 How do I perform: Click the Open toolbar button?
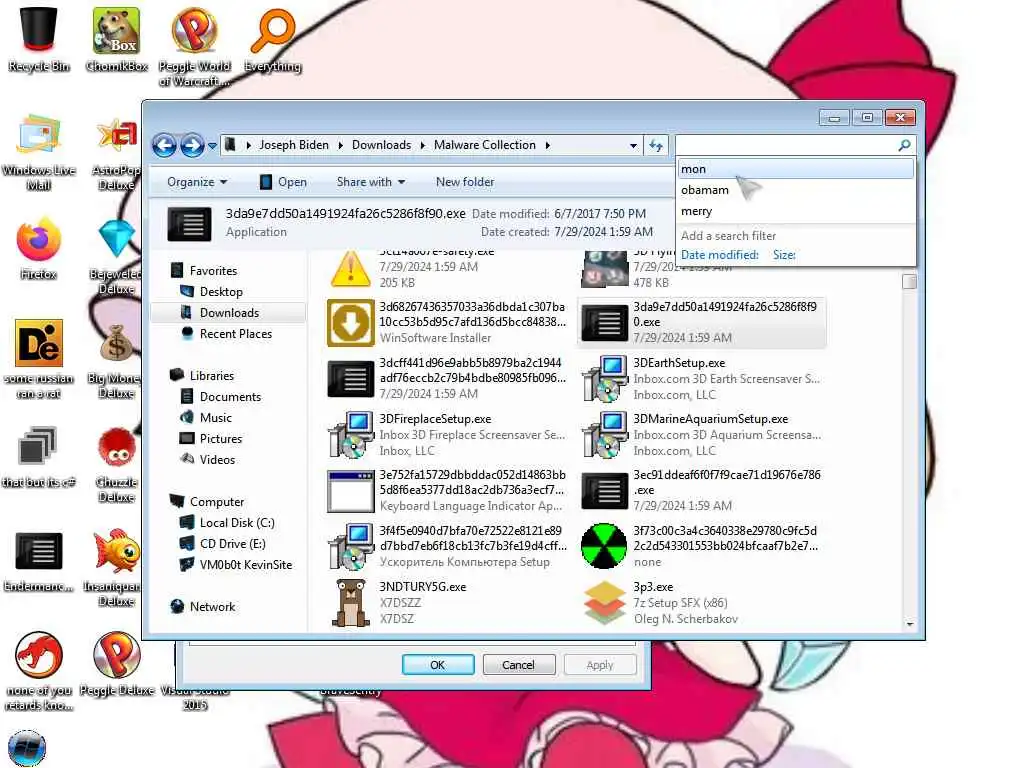pos(283,182)
